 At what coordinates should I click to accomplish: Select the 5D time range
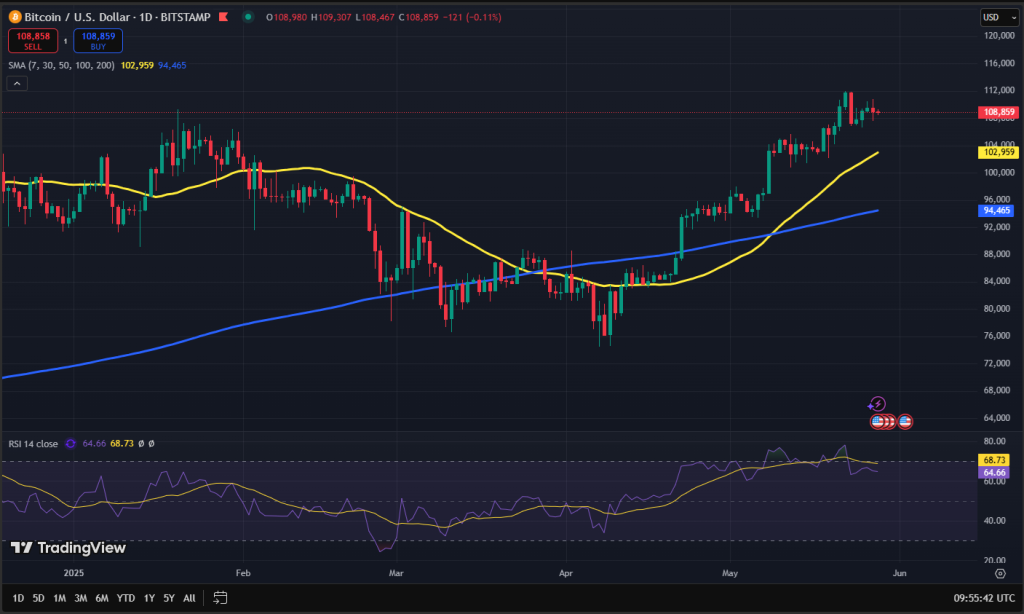(39, 598)
